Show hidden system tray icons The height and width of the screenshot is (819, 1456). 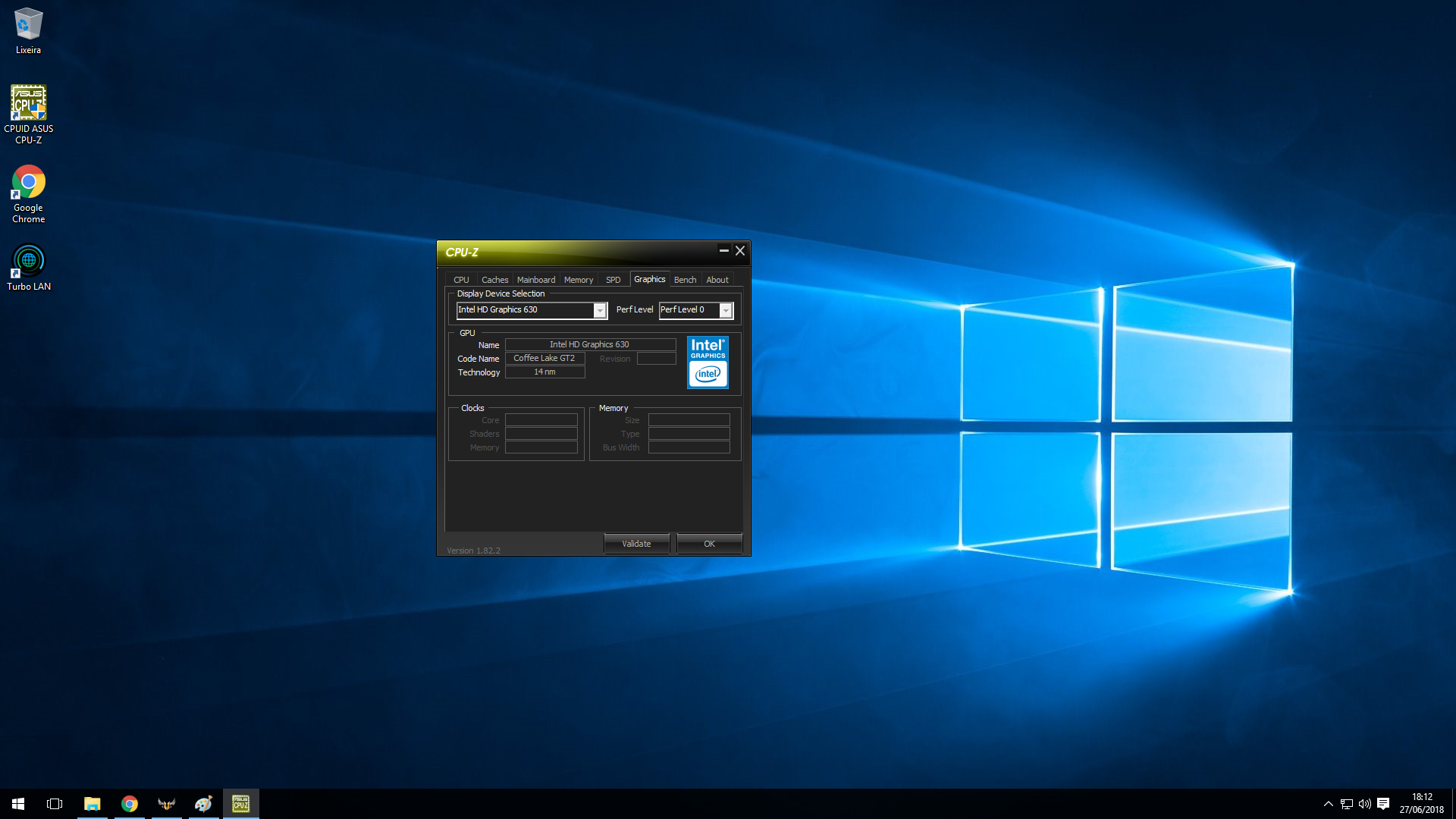tap(1328, 804)
